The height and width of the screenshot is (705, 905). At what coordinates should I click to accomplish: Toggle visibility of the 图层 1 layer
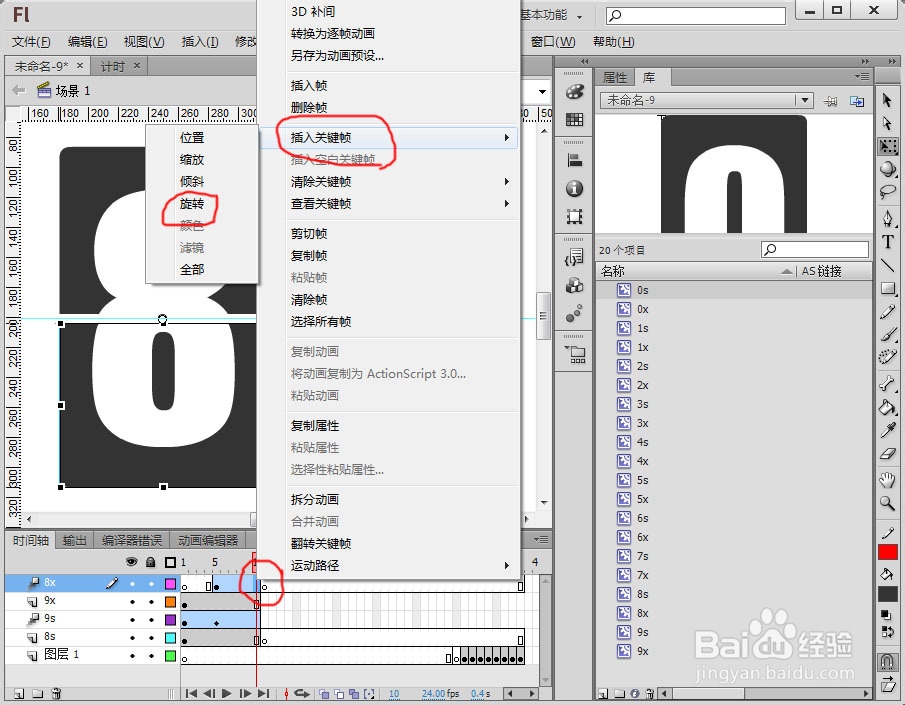click(132, 655)
